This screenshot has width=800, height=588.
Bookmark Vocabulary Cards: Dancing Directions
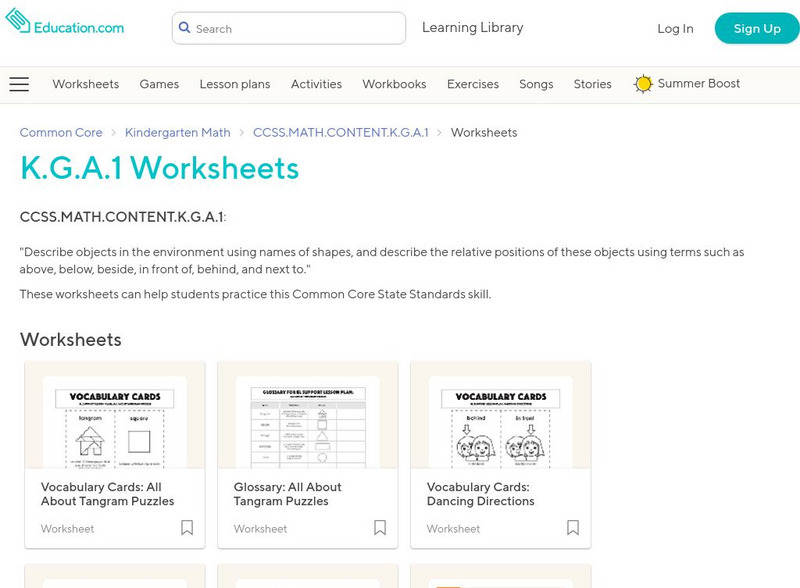pyautogui.click(x=573, y=528)
